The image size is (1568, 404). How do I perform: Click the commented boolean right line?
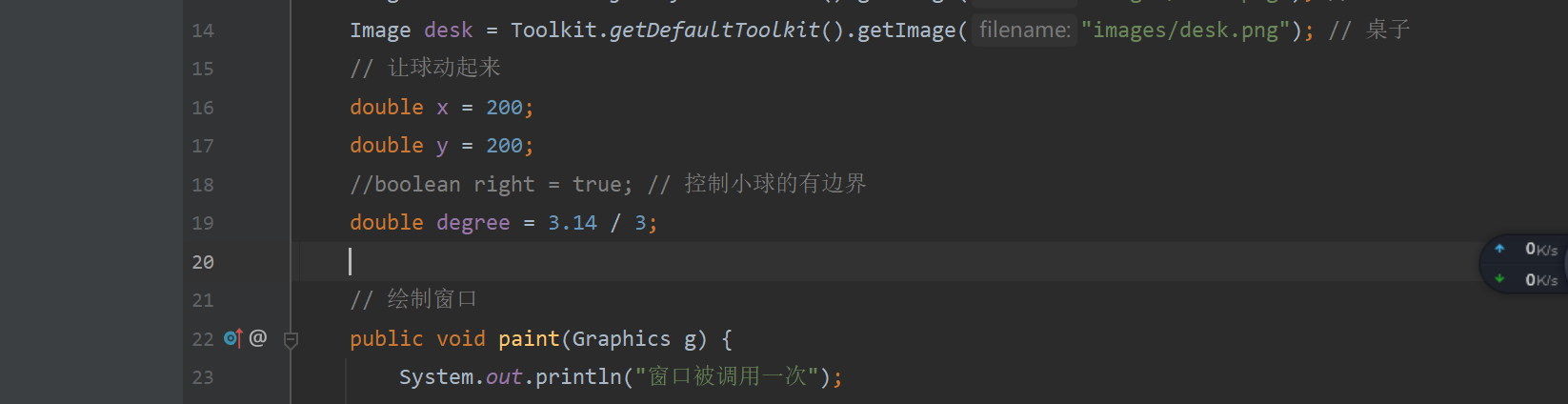point(491,185)
